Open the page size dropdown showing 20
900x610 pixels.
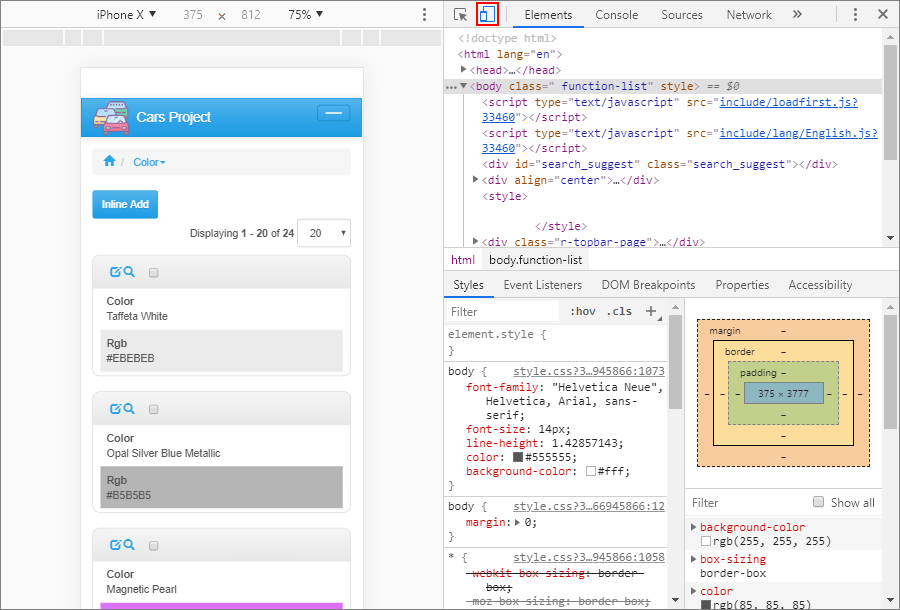pos(323,233)
